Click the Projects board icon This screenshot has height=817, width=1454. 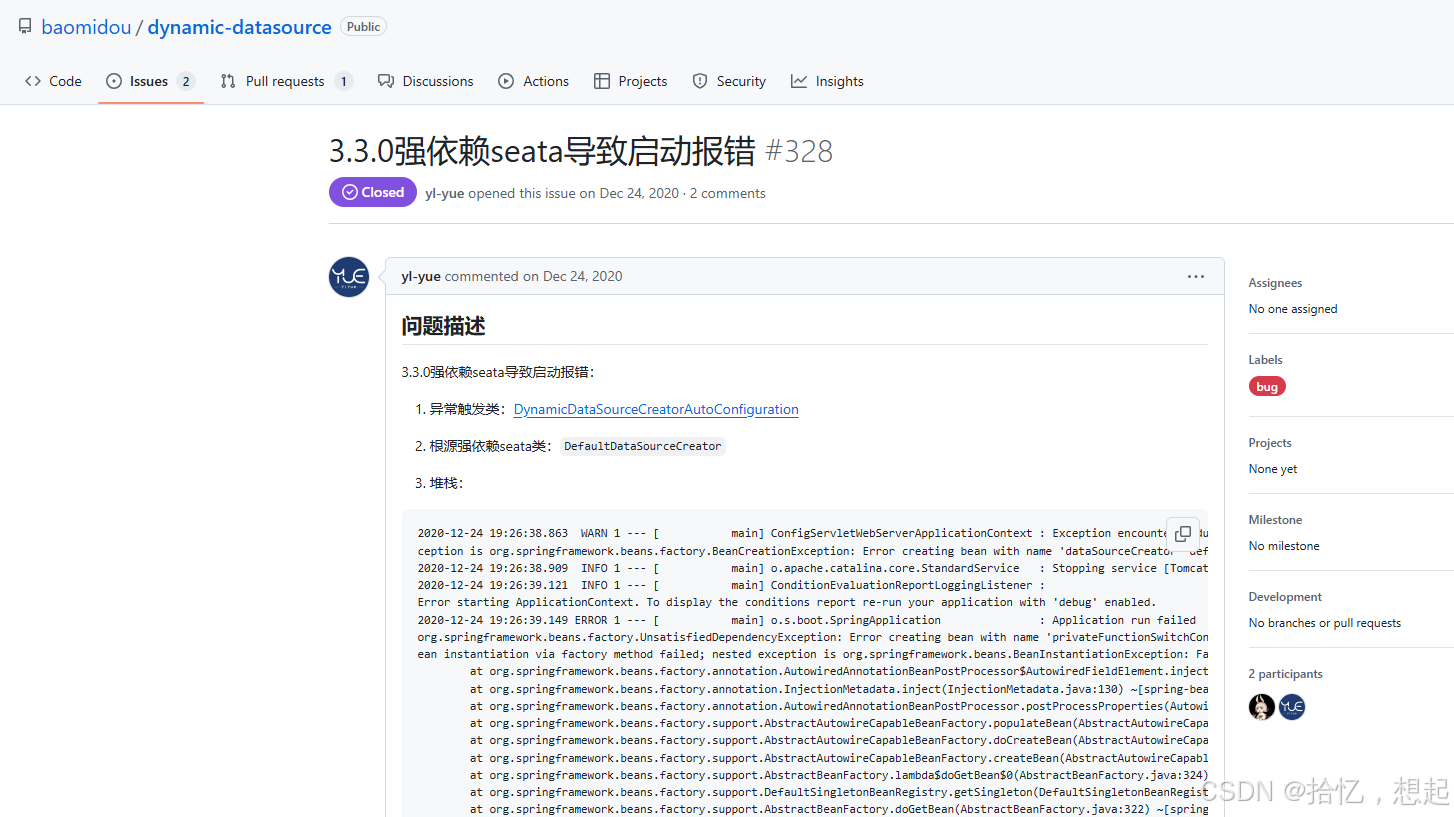click(x=602, y=81)
